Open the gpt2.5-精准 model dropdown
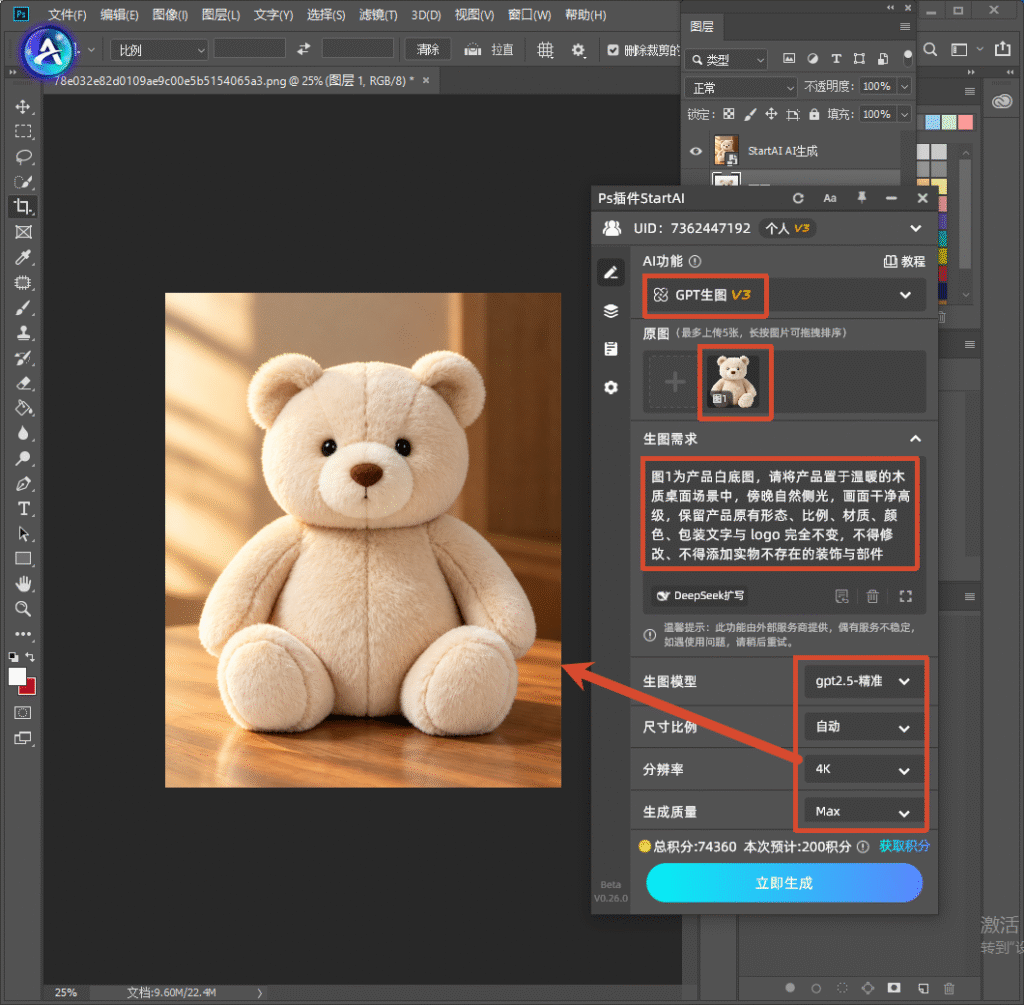The height and width of the screenshot is (1005, 1024). point(863,681)
